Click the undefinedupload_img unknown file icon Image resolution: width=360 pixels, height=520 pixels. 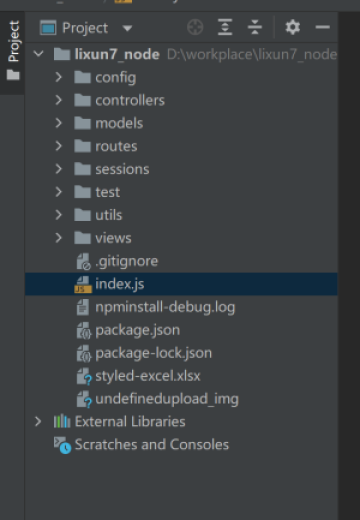coord(84,399)
